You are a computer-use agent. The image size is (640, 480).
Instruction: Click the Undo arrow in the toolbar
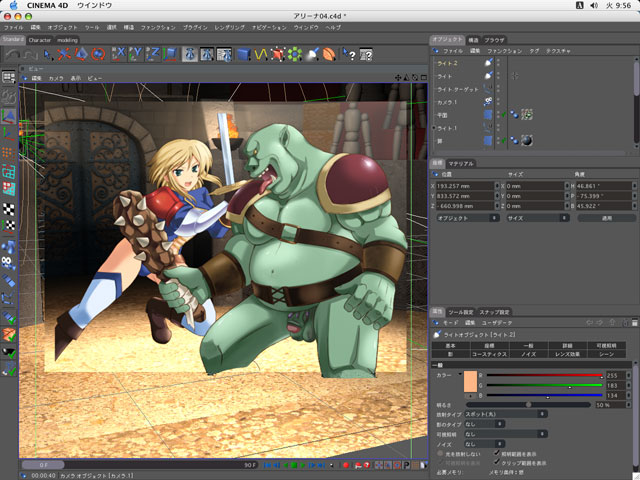13,54
